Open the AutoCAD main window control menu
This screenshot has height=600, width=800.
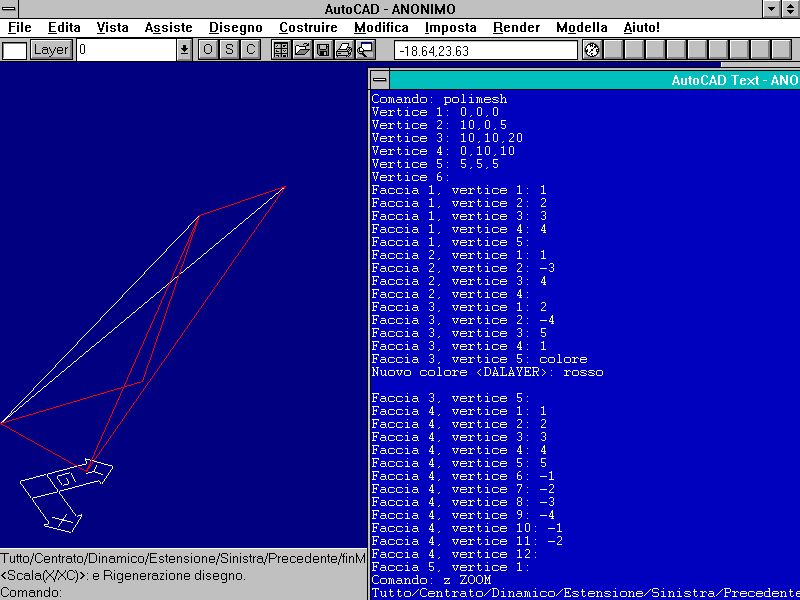click(9, 9)
